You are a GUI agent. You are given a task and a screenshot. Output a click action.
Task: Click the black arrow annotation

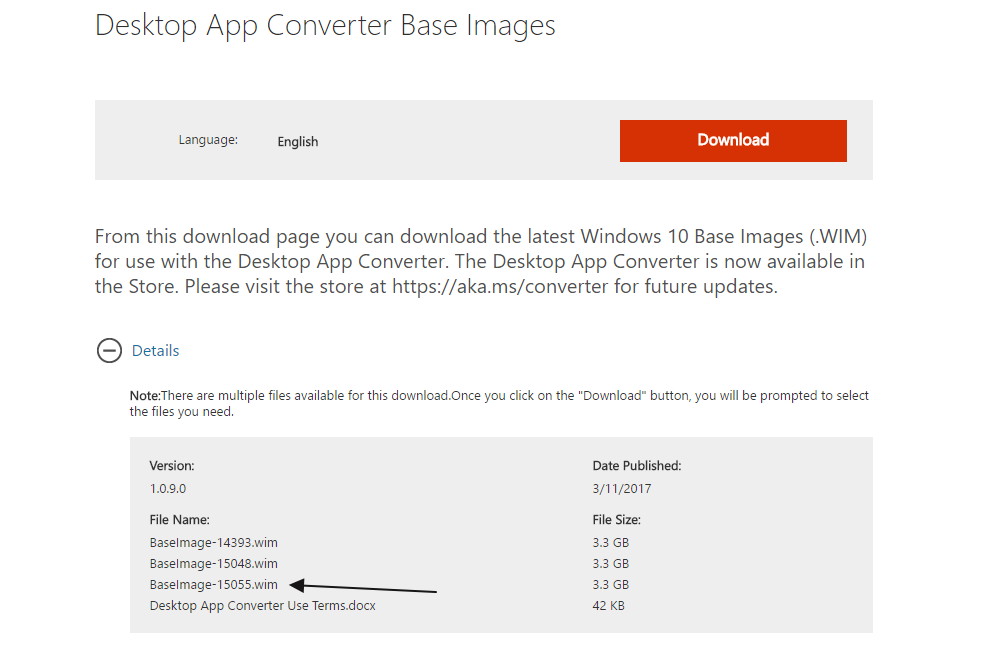(x=362, y=586)
